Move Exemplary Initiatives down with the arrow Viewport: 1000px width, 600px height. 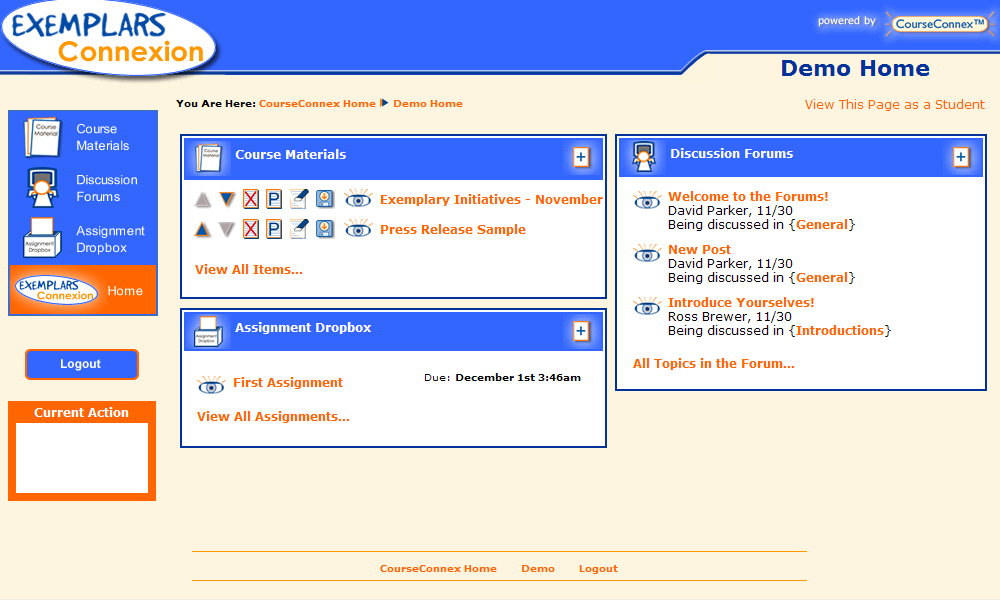click(x=227, y=200)
